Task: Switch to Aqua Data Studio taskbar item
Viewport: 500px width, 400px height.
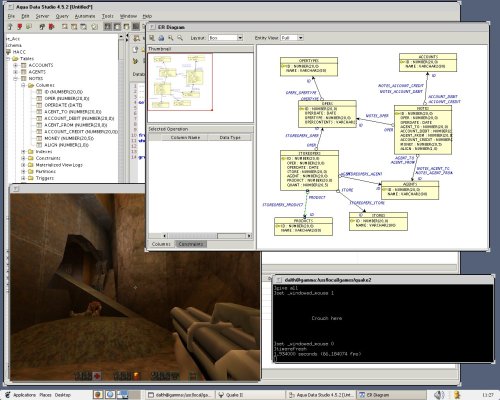Action: (x=320, y=395)
